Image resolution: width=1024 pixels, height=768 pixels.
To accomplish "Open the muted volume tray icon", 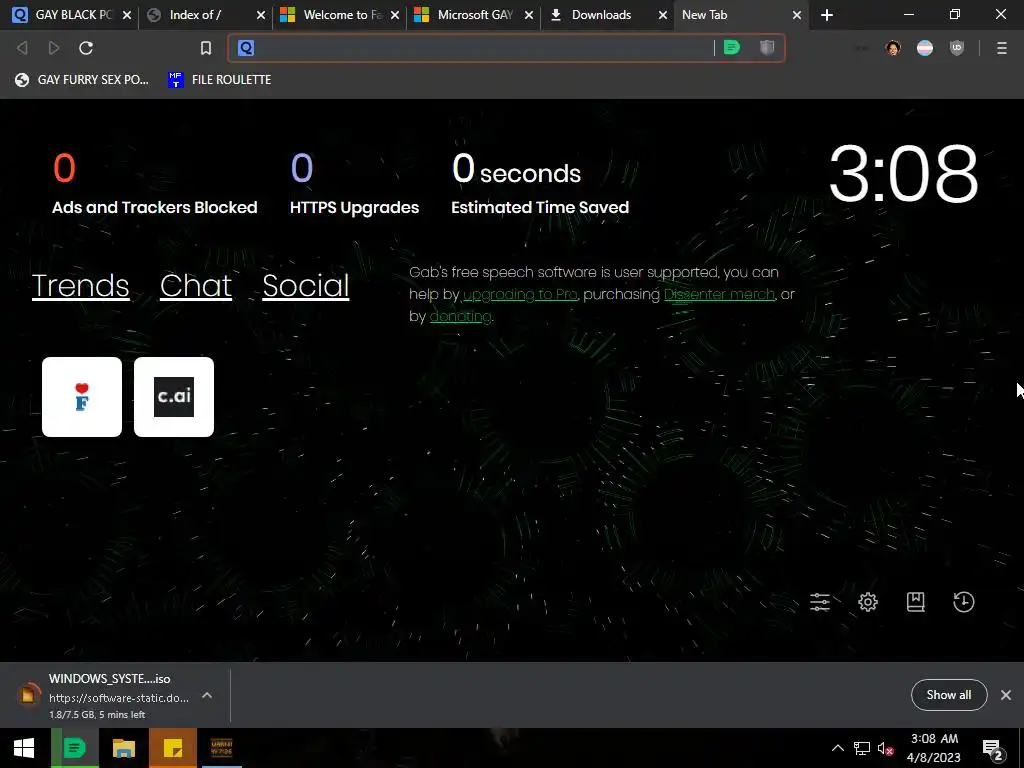I will (x=886, y=748).
